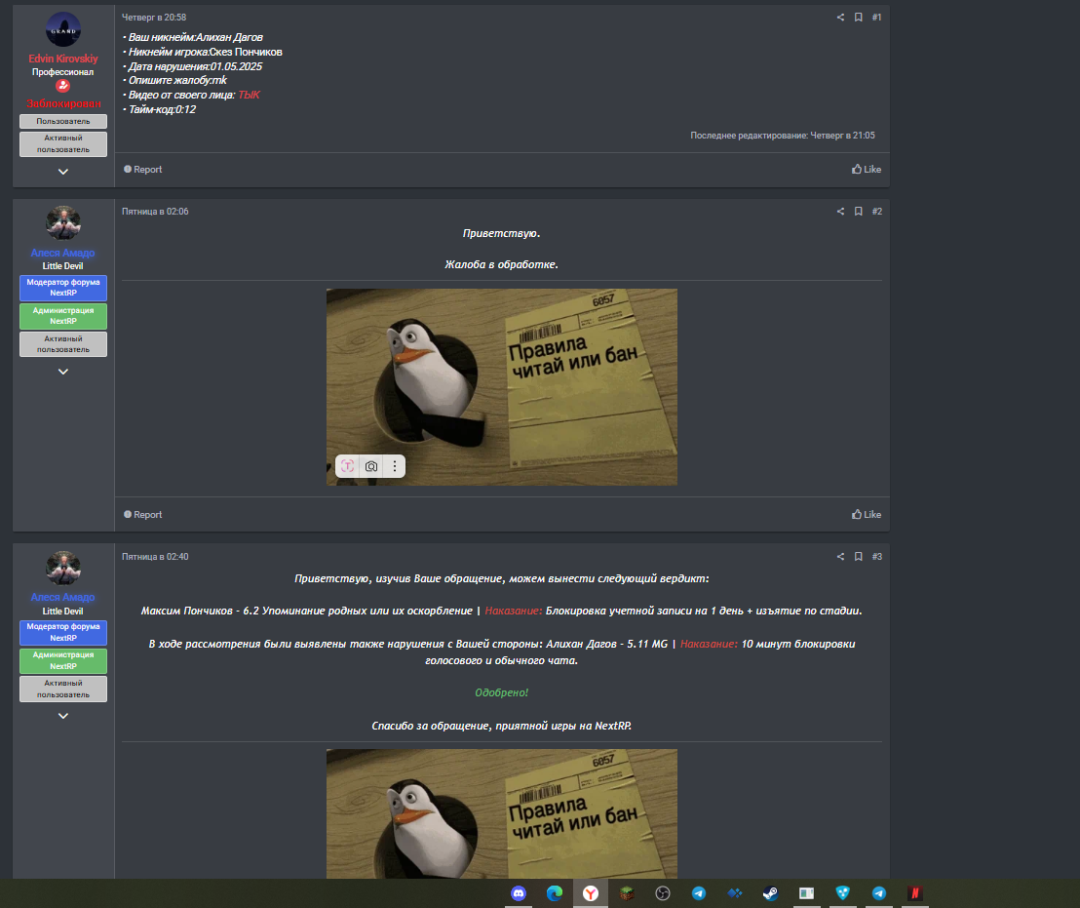The height and width of the screenshot is (908, 1080).
Task: Open the penguin image in post #3
Action: coord(501,814)
